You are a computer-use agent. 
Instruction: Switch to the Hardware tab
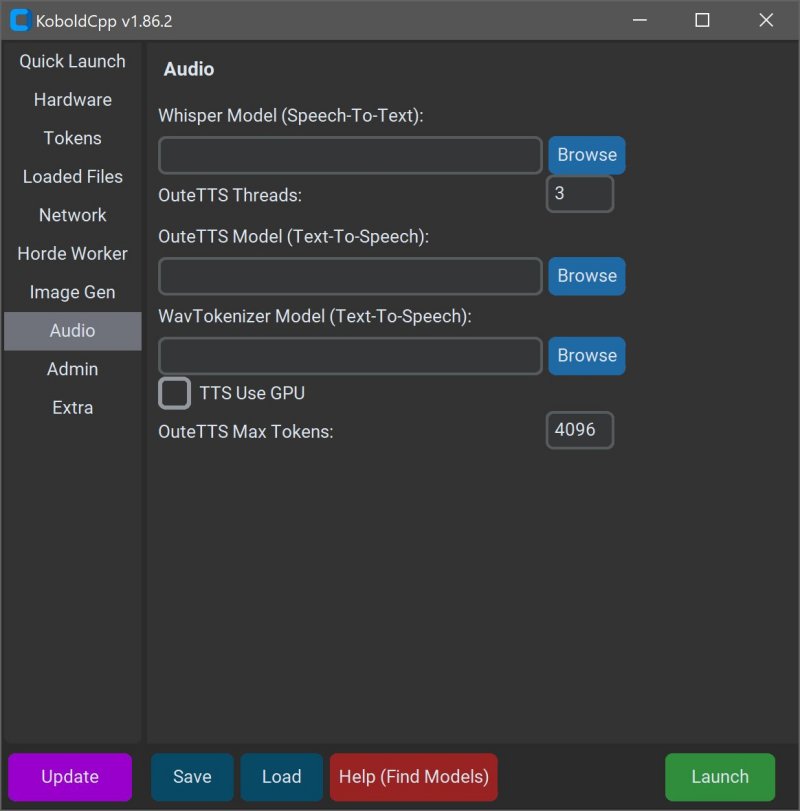[x=73, y=100]
